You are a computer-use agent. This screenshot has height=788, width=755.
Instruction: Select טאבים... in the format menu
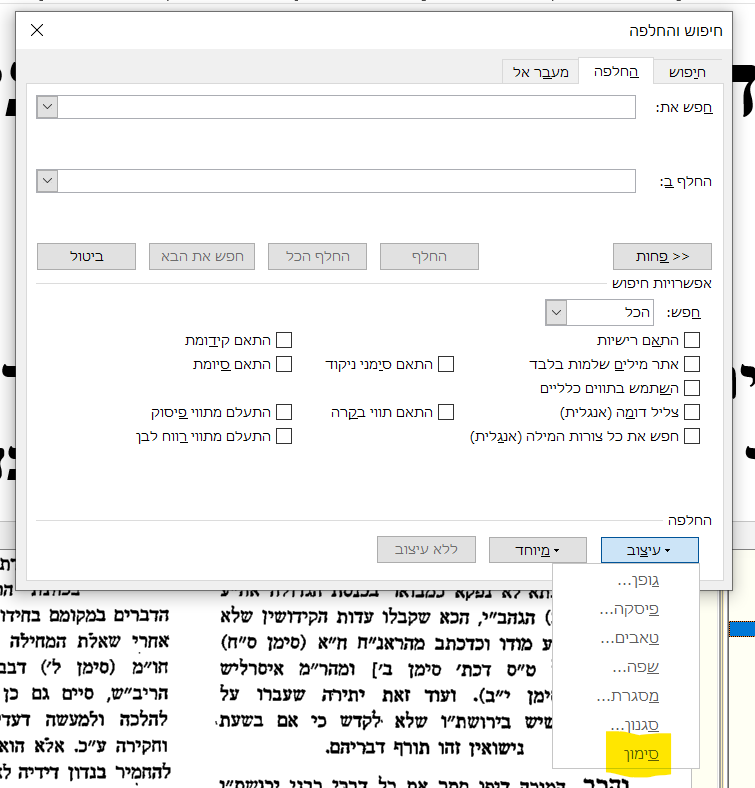[x=626, y=638]
